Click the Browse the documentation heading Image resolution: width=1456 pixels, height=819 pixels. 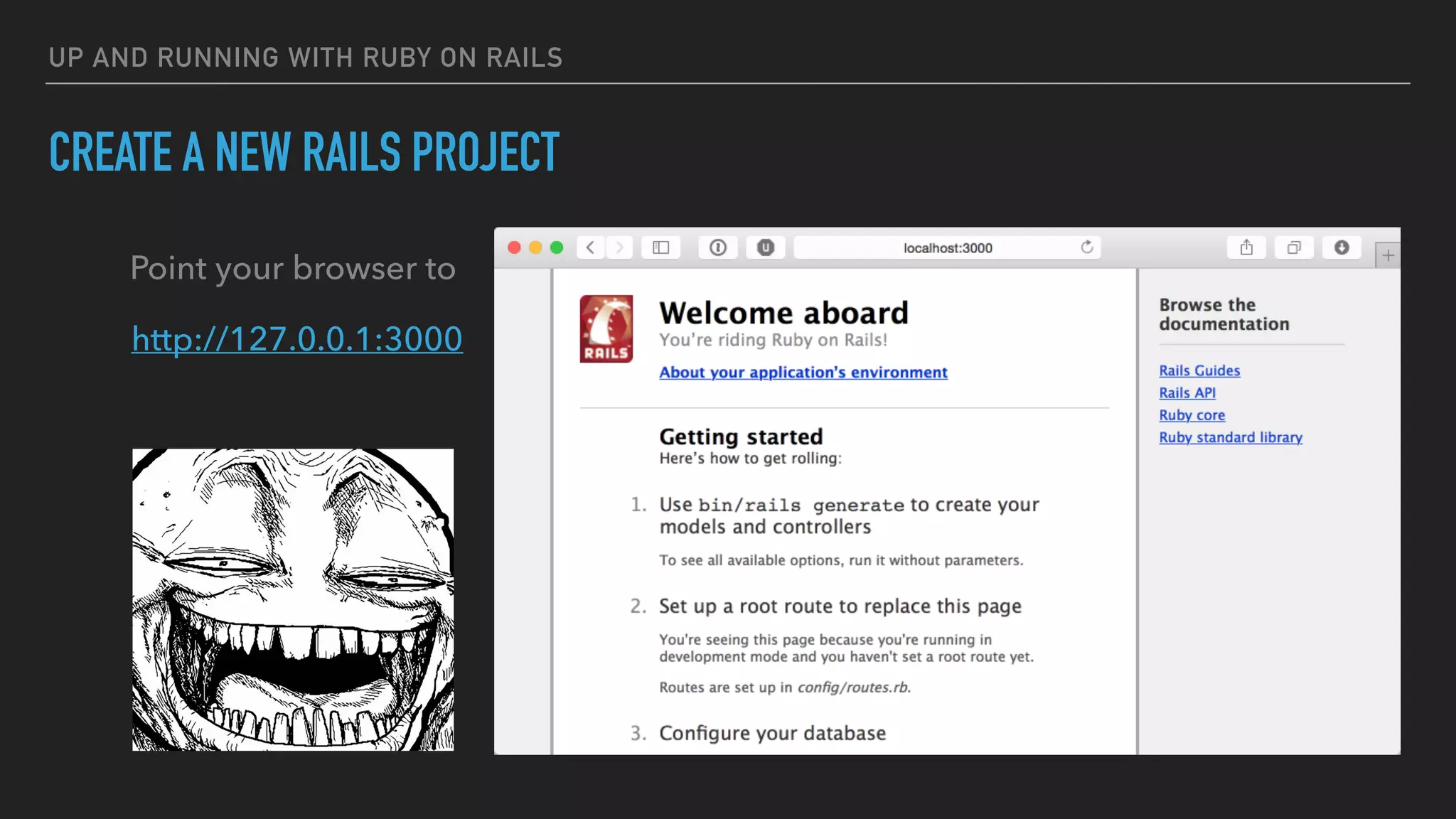tap(1224, 314)
